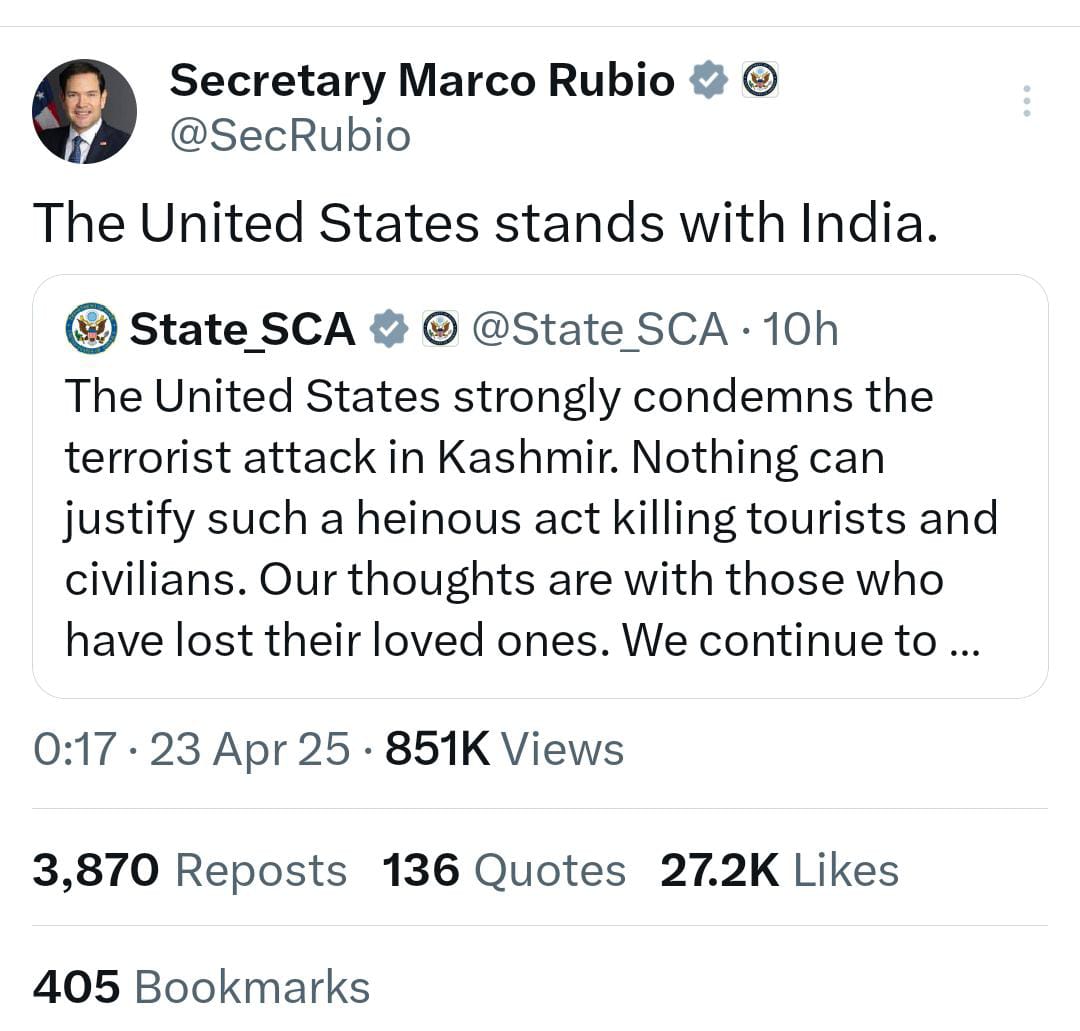Click the "851K Views" count
This screenshot has height=1031, width=1080.
point(504,749)
